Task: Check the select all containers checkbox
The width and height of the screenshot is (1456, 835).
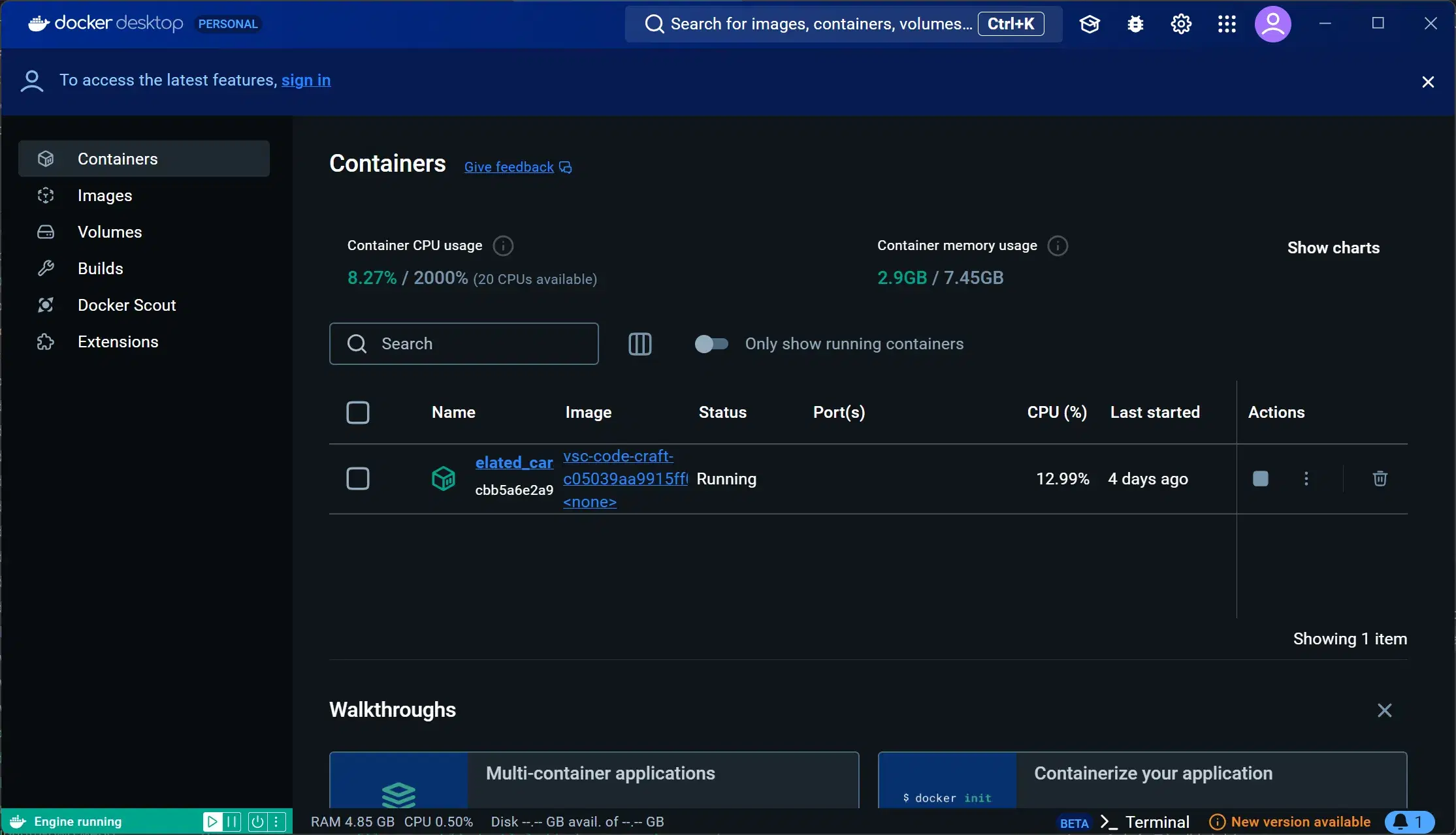Action: [357, 413]
